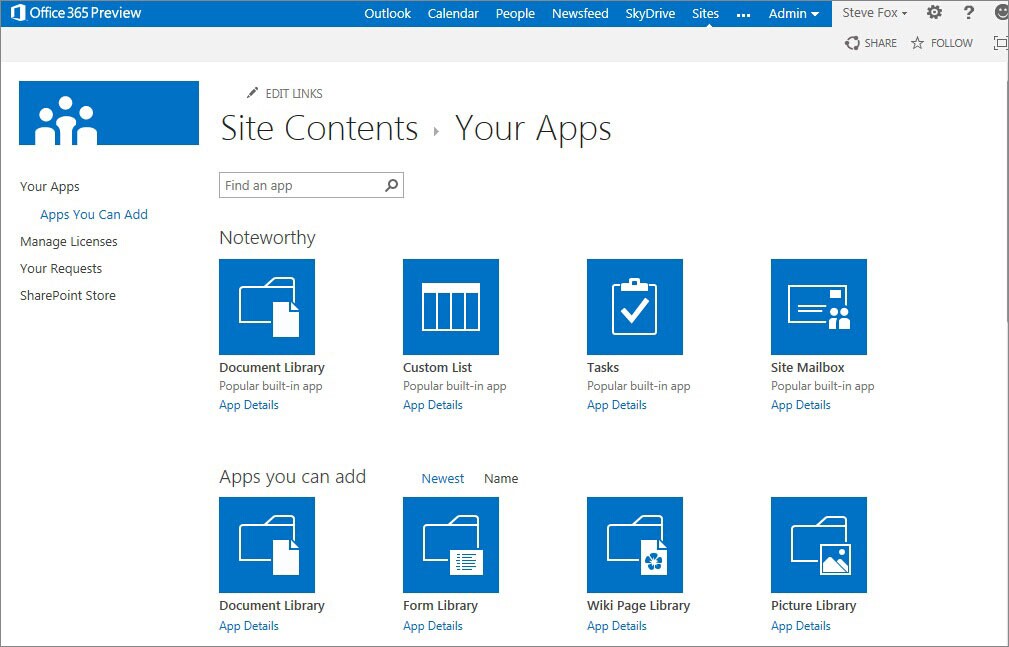
Task: Open Document Library tile under Apps you can add
Action: tap(266, 545)
